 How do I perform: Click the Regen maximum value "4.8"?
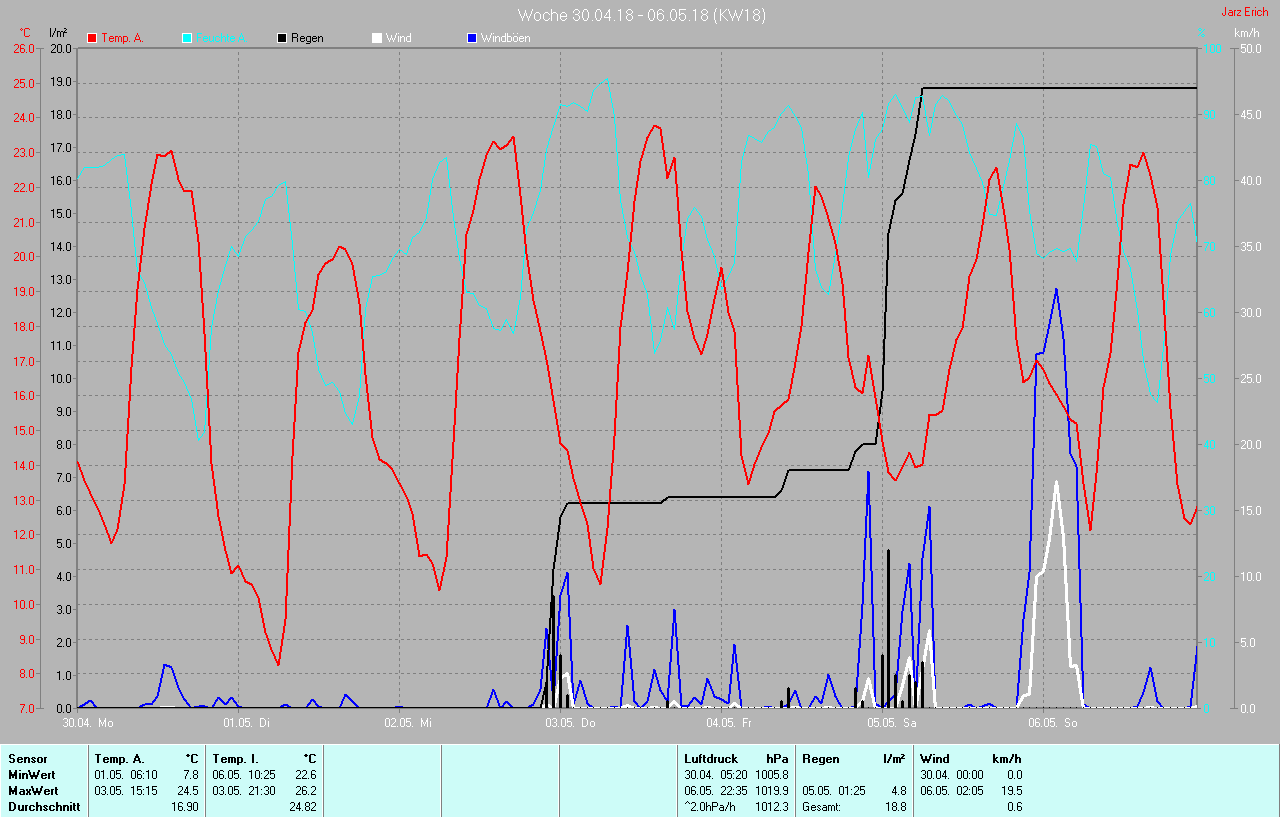[897, 791]
